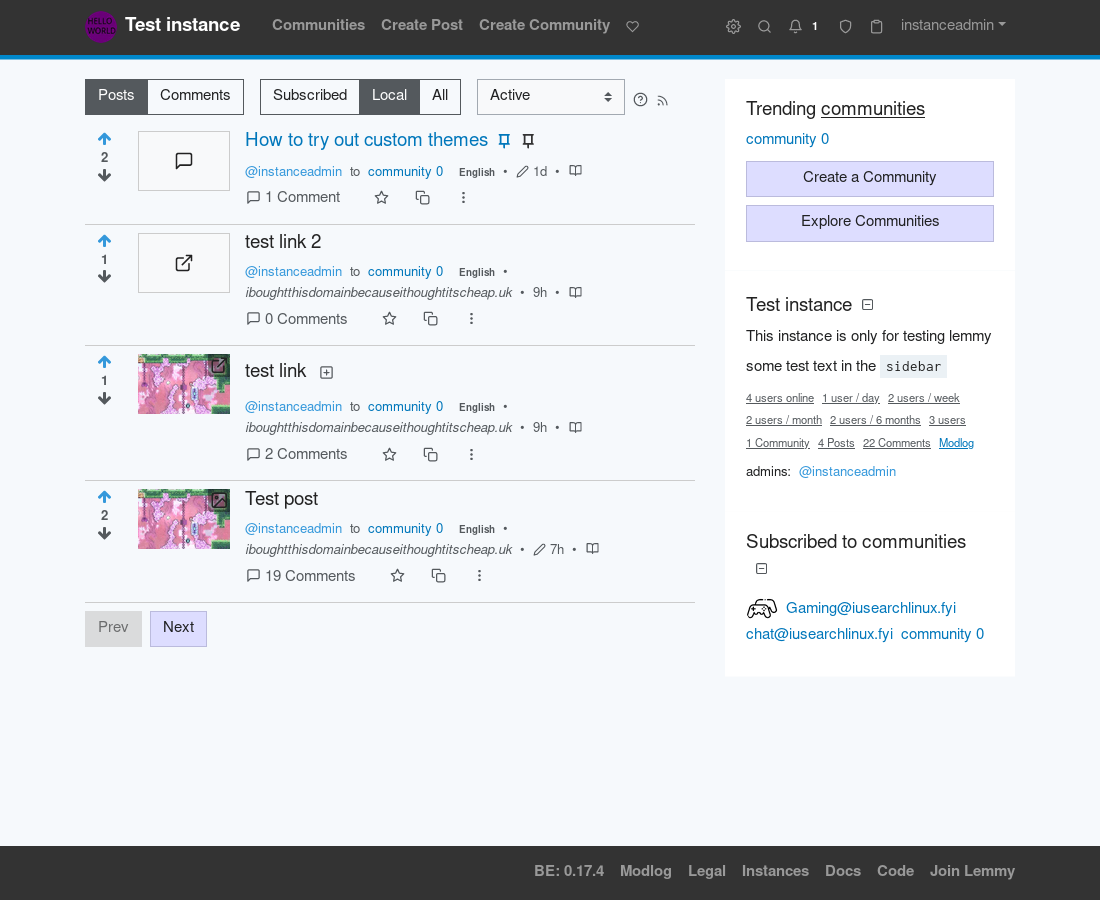Image resolution: width=1100 pixels, height=900 pixels.
Task: Click the donate heart icon
Action: click(x=632, y=27)
